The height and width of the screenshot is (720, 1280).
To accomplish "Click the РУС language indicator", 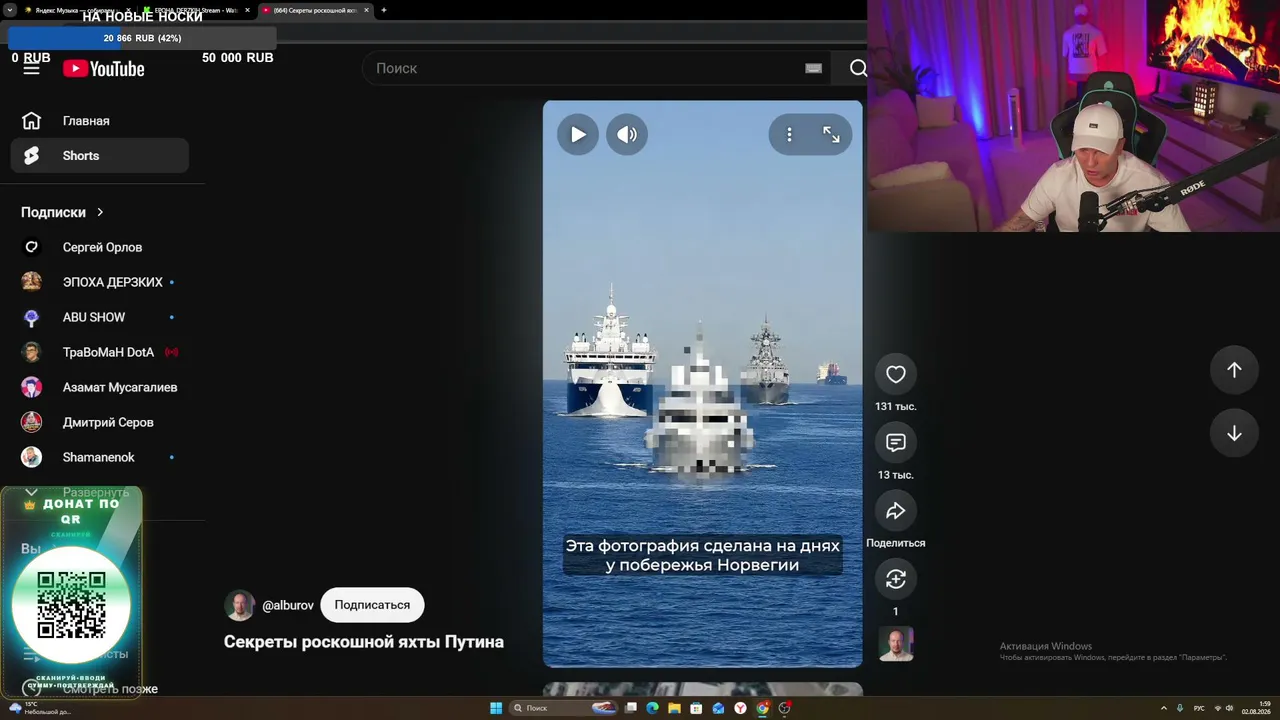I will click(x=1199, y=708).
